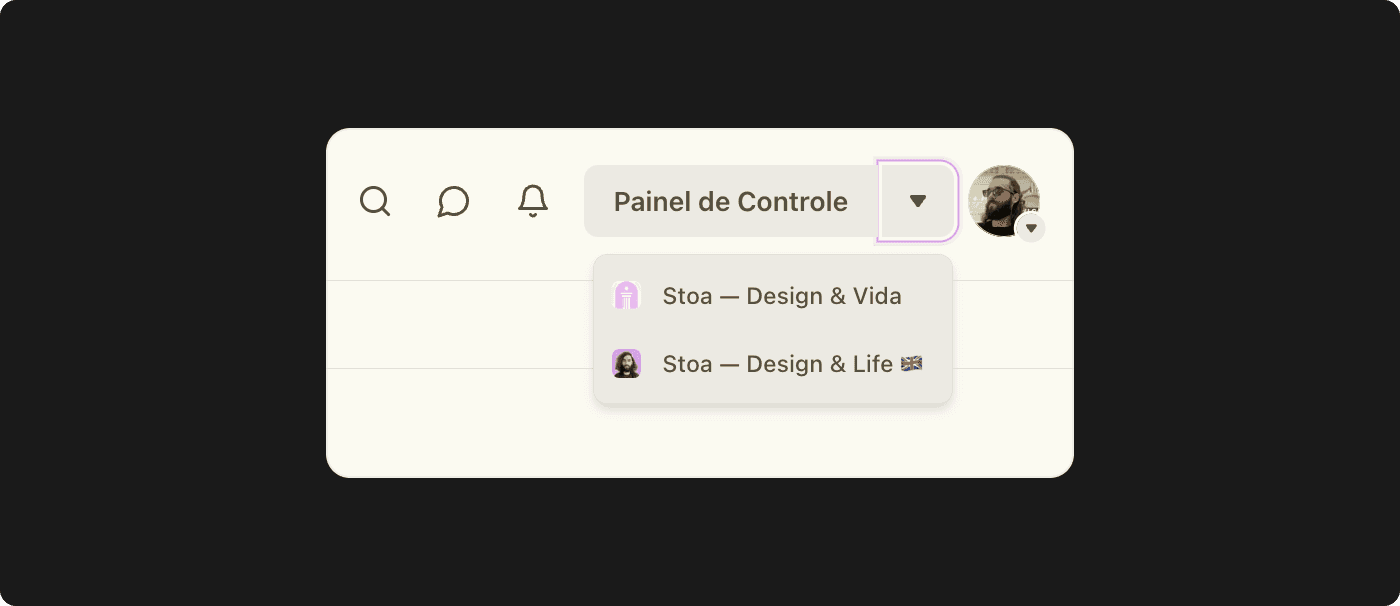1400x606 pixels.
Task: Click the Painel de Controle button
Action: (731, 201)
